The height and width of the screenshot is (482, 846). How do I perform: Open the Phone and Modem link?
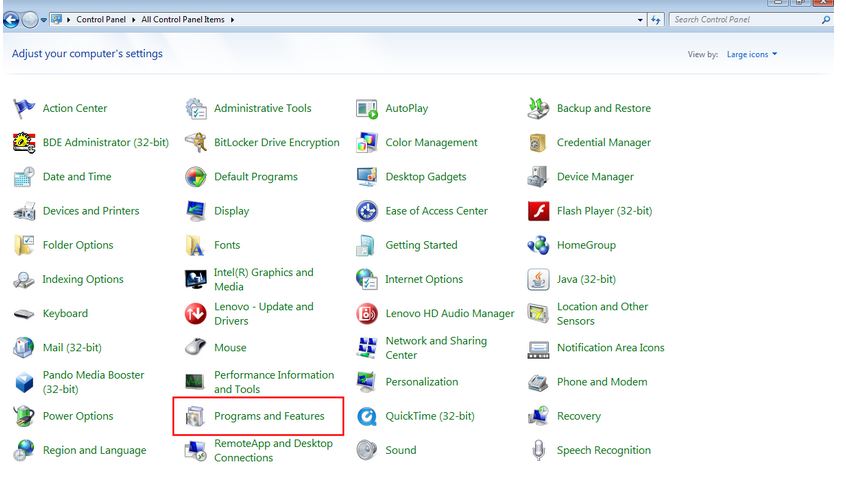click(x=602, y=382)
